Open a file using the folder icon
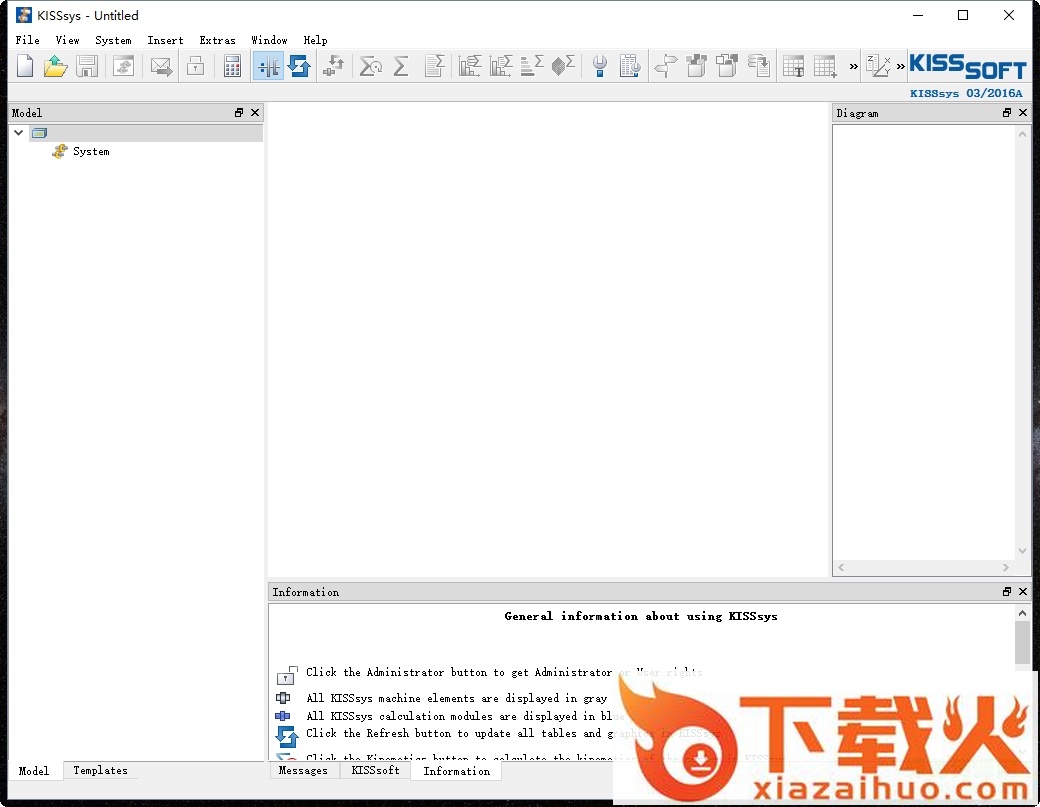 (x=56, y=66)
